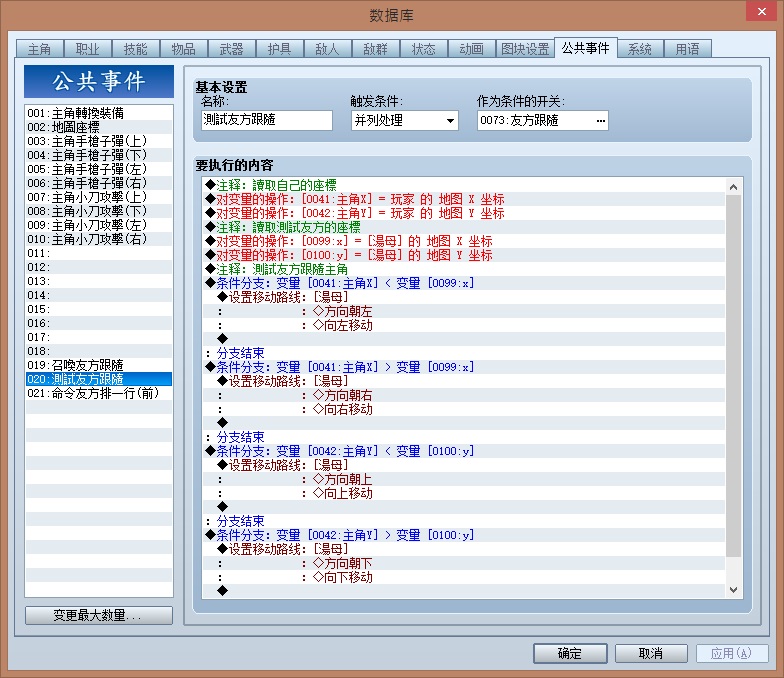This screenshot has width=784, height=678.
Task: Click the vertical scrollbar thumb of event contents
Action: [734, 376]
